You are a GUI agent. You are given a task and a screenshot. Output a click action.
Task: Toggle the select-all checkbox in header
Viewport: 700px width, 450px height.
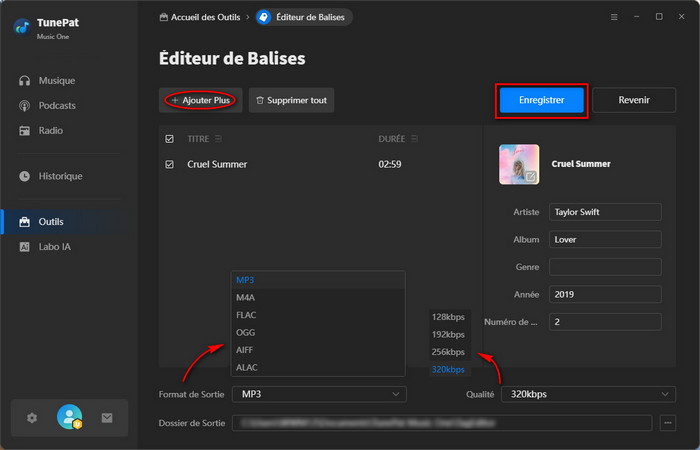click(170, 139)
